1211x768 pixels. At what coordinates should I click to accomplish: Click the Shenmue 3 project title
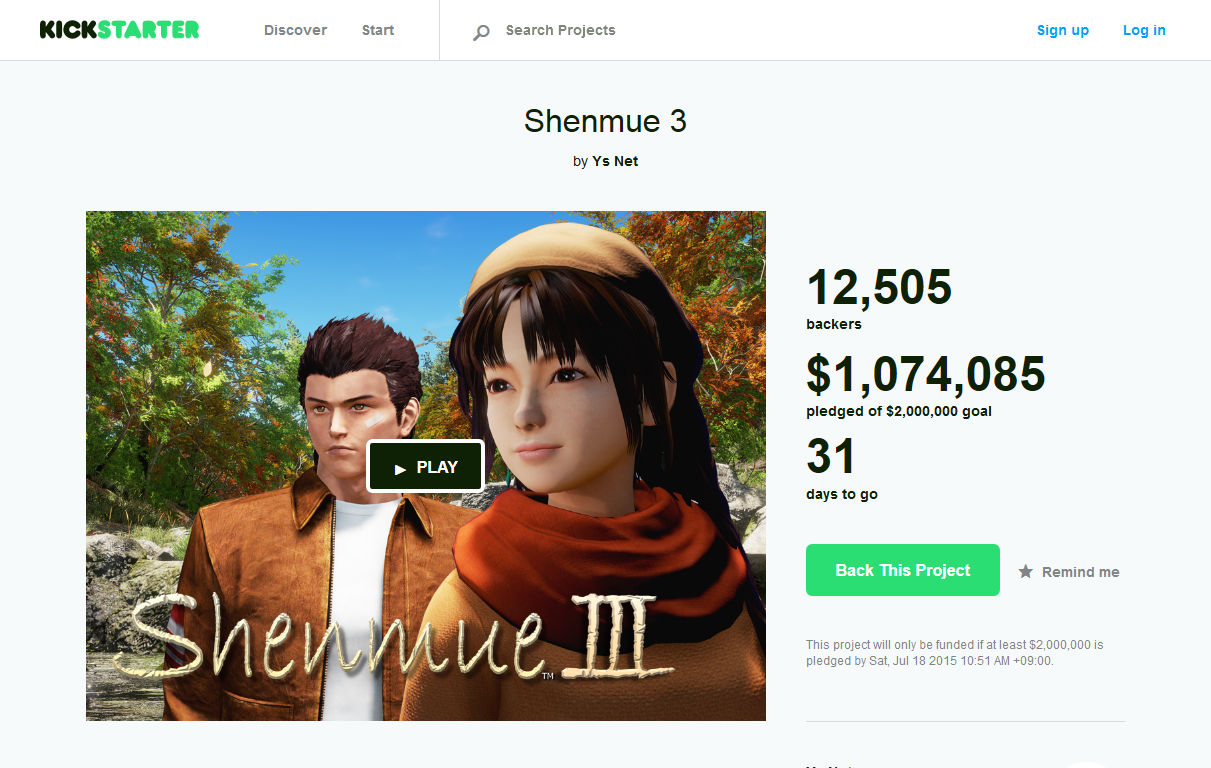(605, 121)
